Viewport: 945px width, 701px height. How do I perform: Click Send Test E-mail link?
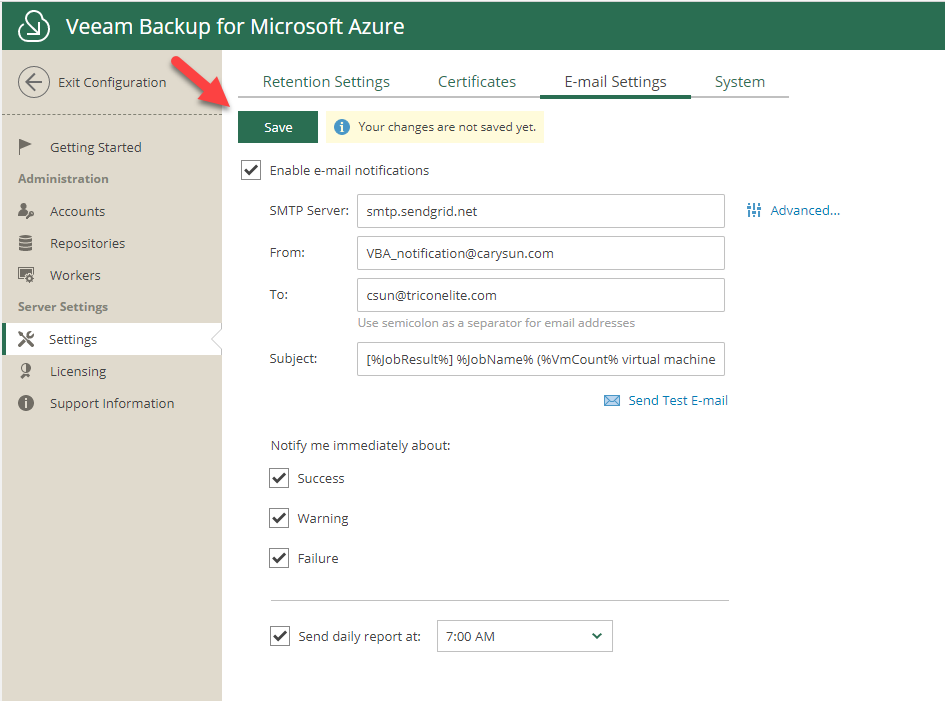(678, 400)
